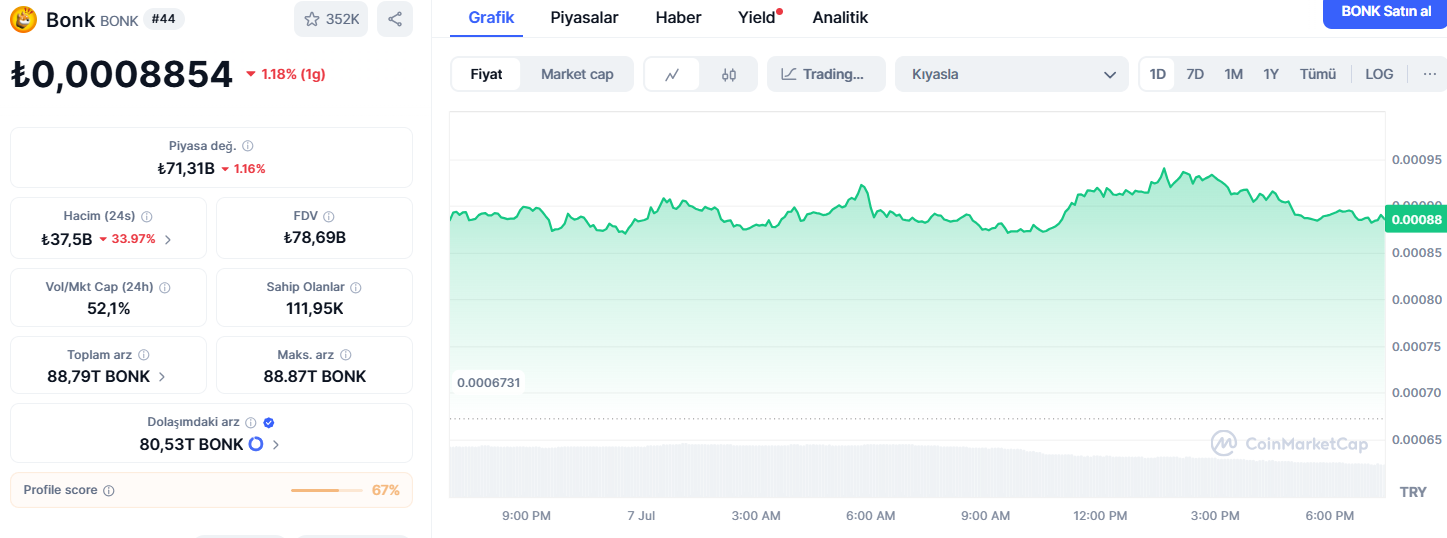Set chart range to 7D
1447x538 pixels.
[x=1195, y=74]
